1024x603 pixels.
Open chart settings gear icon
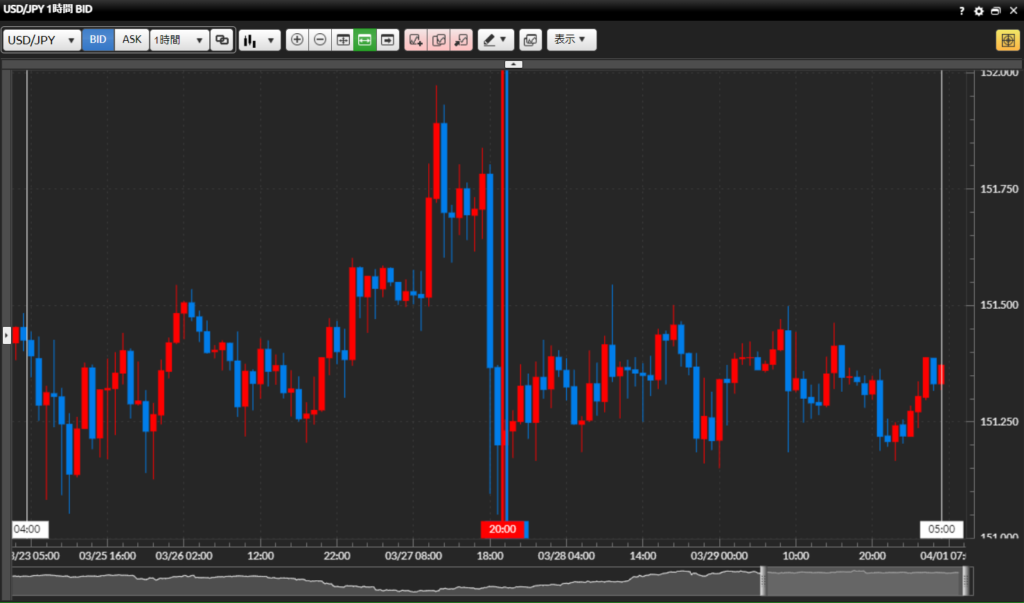979,10
